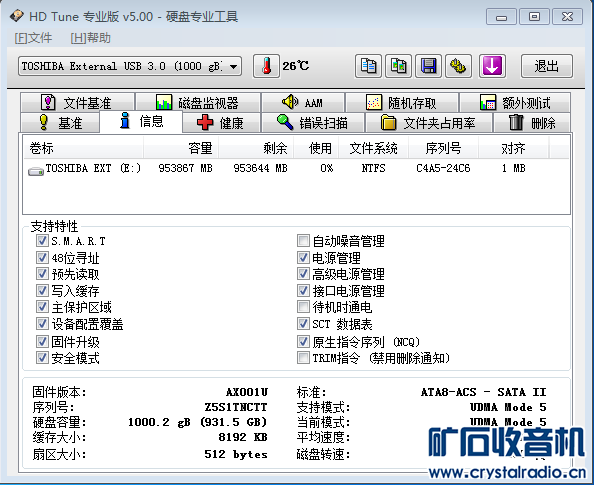Open the 文件夹占用率 tab
Screen dimensions: 594x485
428,123
